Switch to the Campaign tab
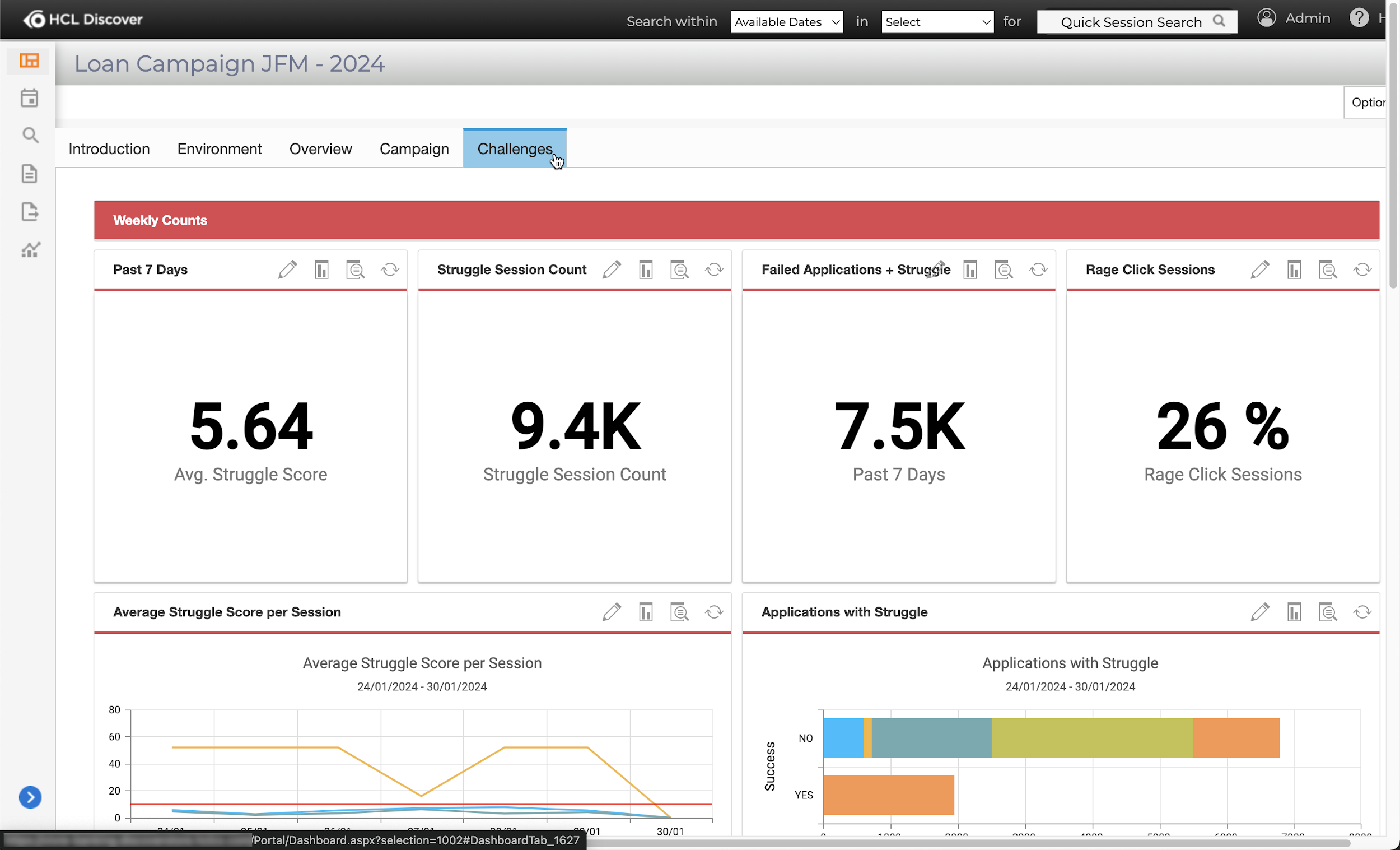This screenshot has height=850, width=1400. (x=414, y=149)
